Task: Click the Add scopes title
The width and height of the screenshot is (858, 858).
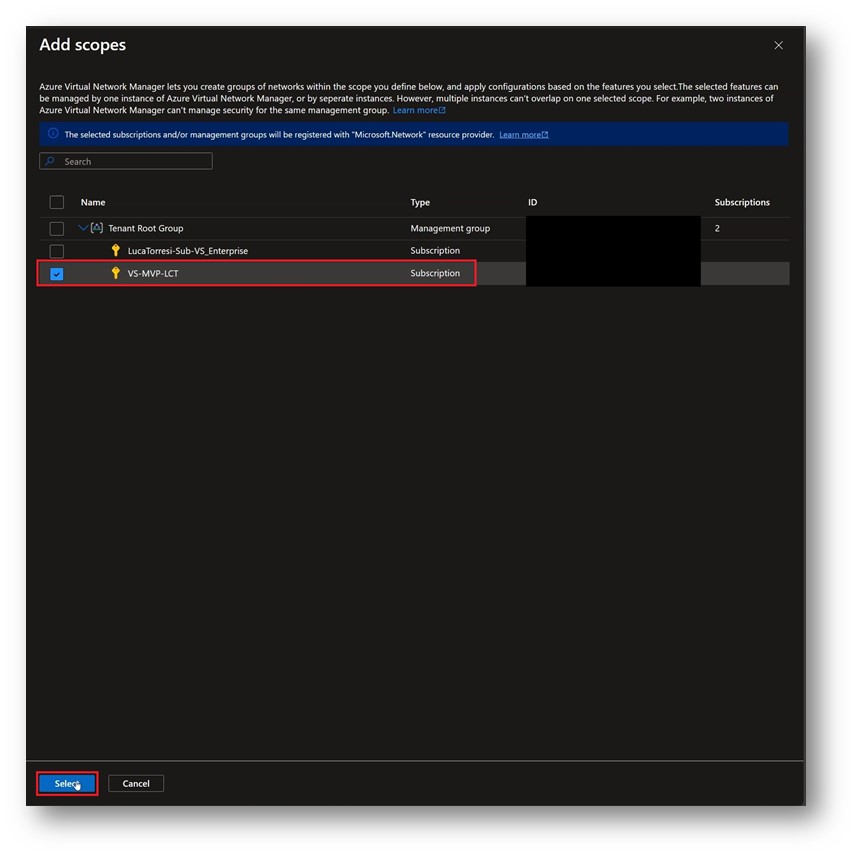Action: pos(83,45)
